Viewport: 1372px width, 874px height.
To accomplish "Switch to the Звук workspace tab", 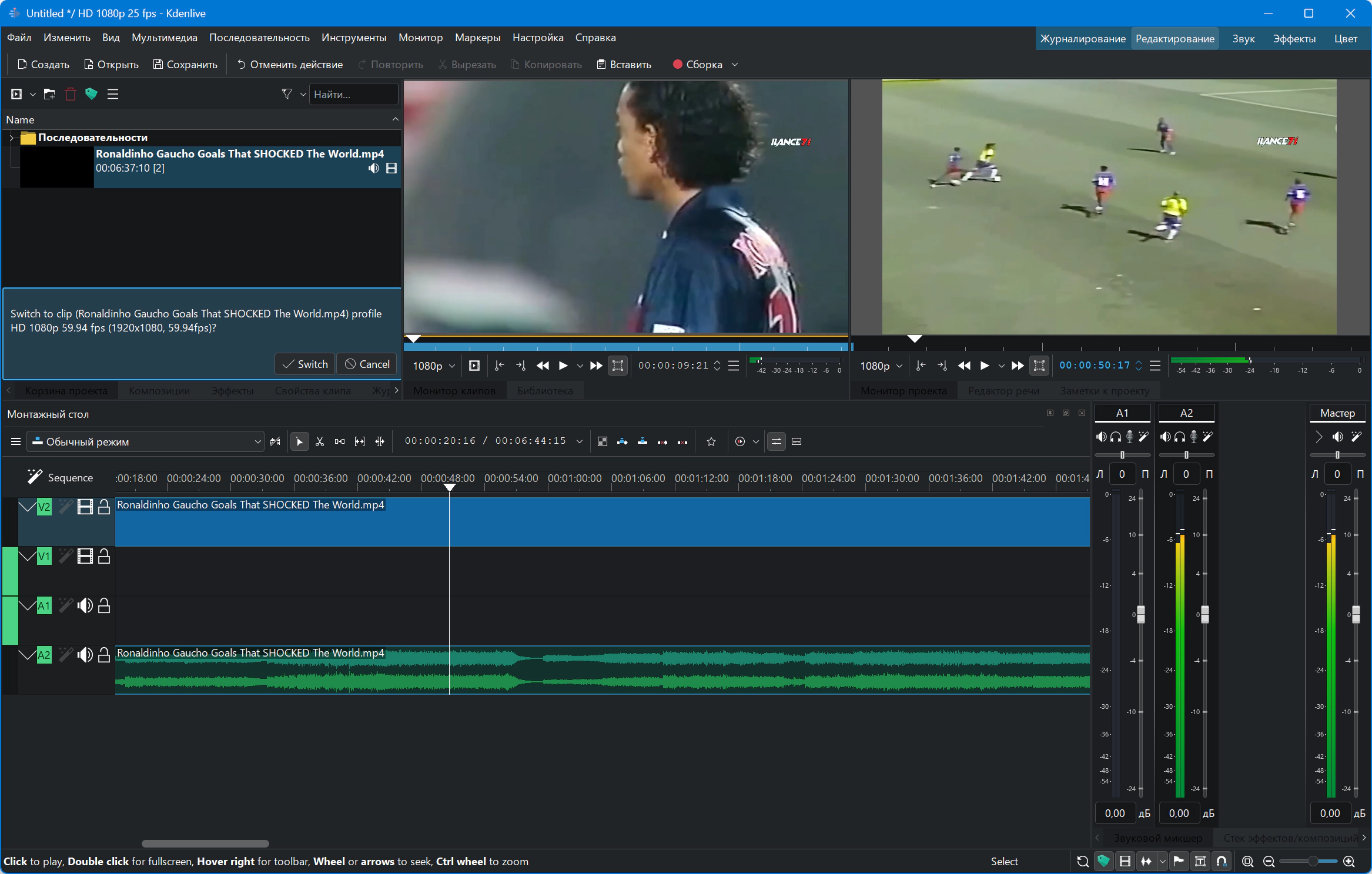I will tap(1243, 39).
